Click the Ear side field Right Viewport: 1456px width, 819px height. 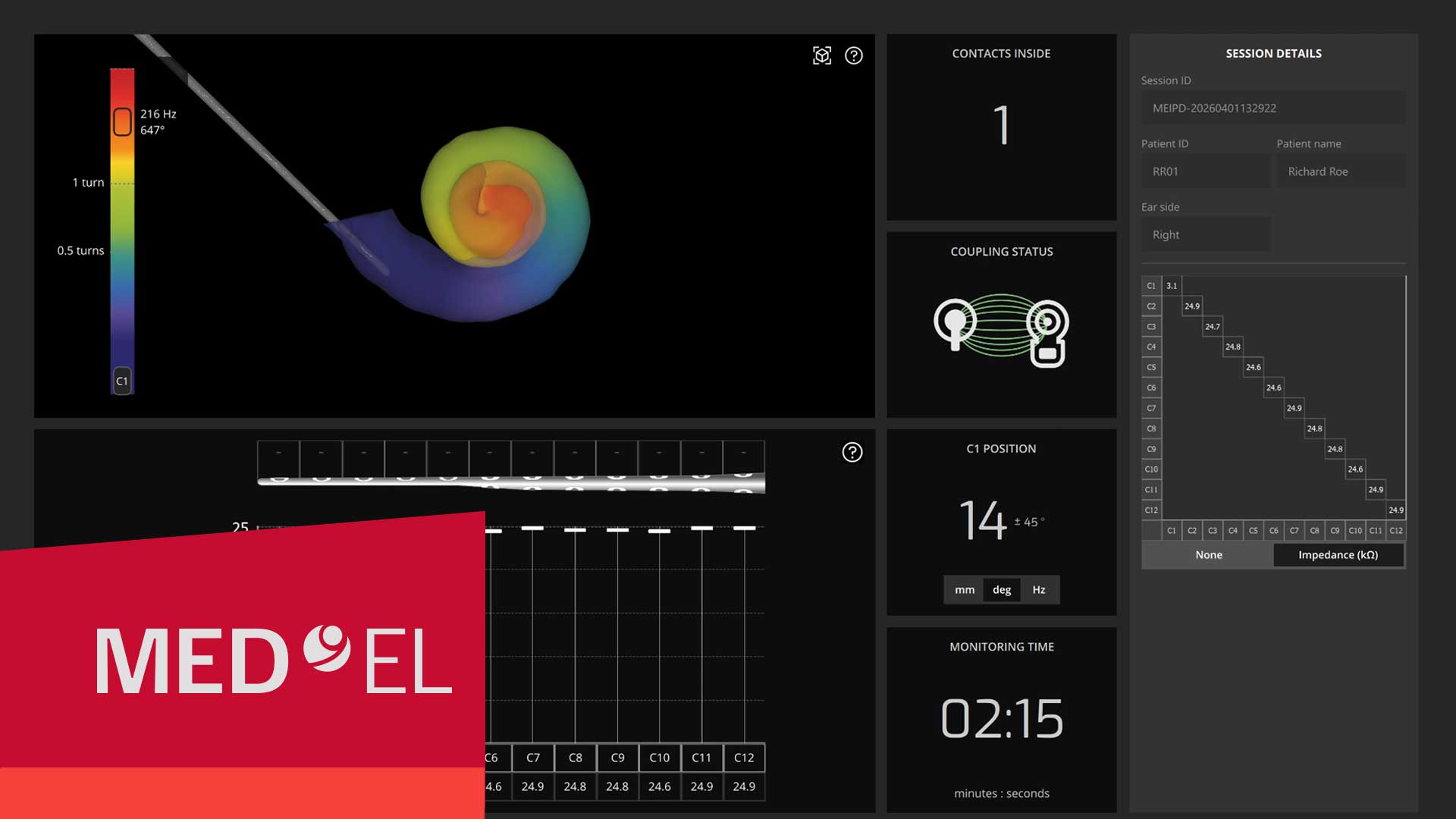tap(1206, 235)
